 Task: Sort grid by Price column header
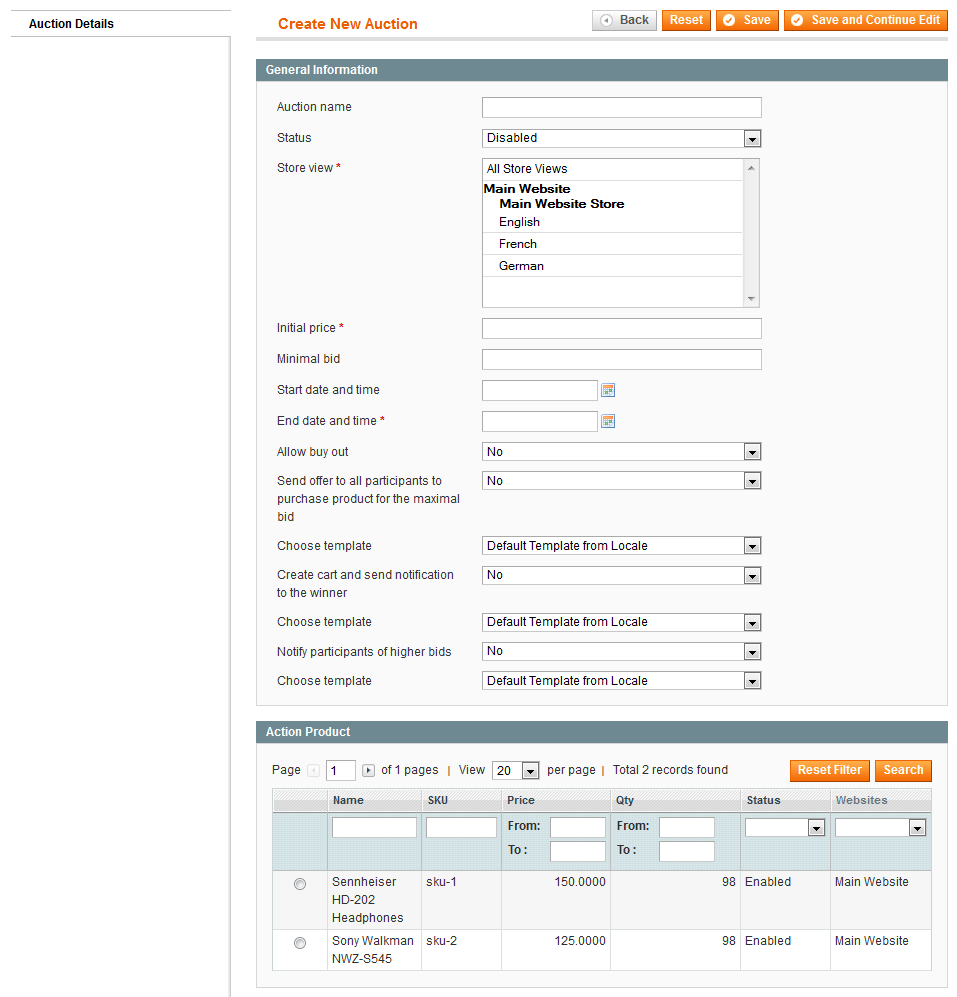(x=521, y=800)
